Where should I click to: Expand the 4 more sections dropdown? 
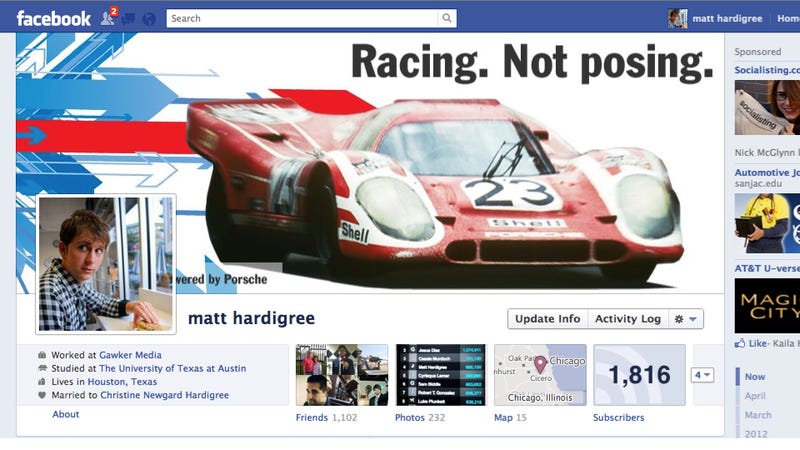(x=702, y=375)
